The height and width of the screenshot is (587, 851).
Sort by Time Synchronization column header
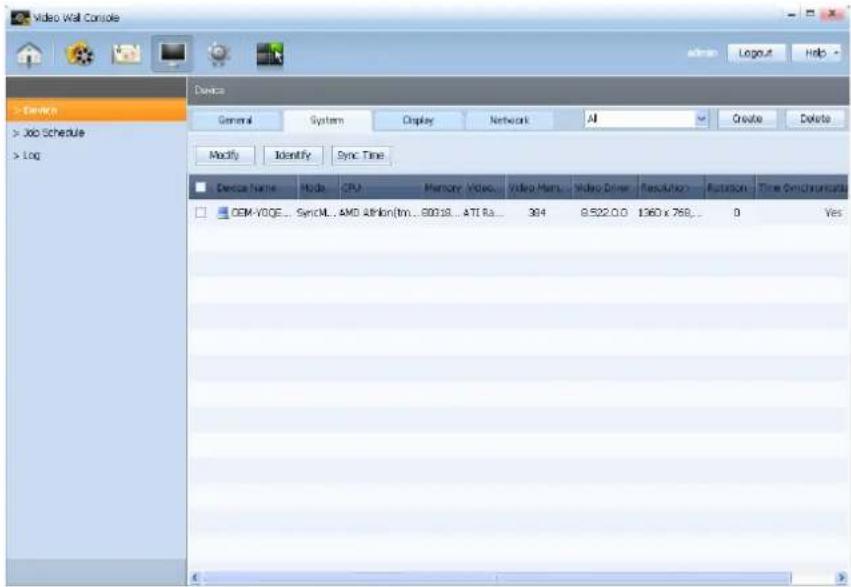(802, 188)
